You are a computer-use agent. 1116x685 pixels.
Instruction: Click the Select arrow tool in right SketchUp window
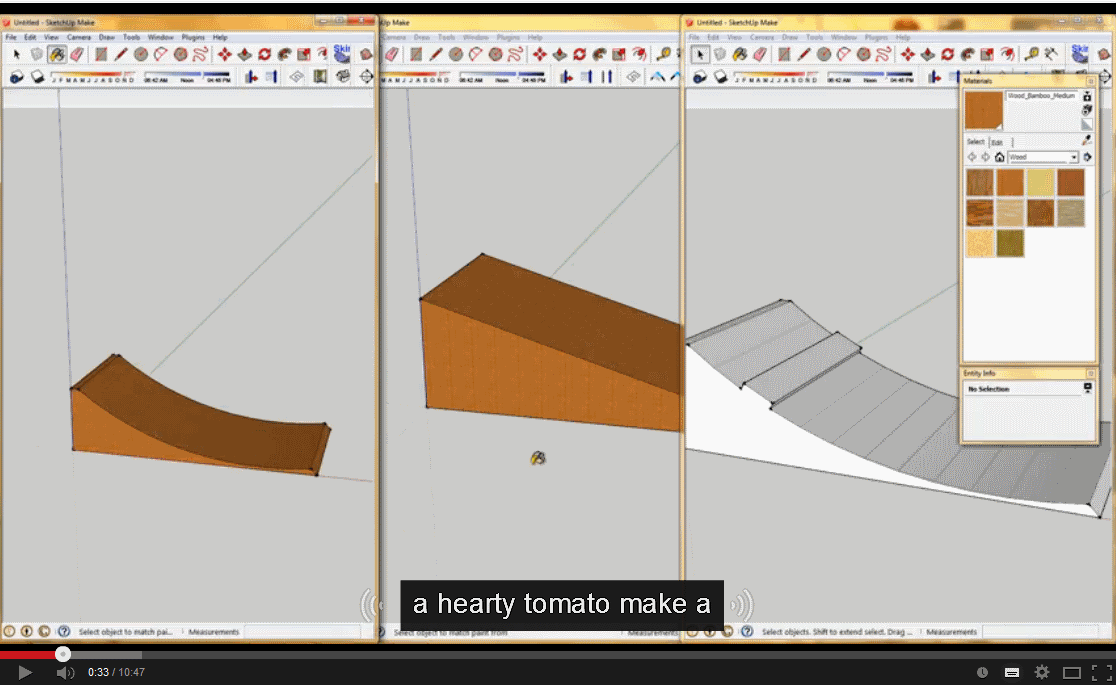point(700,54)
